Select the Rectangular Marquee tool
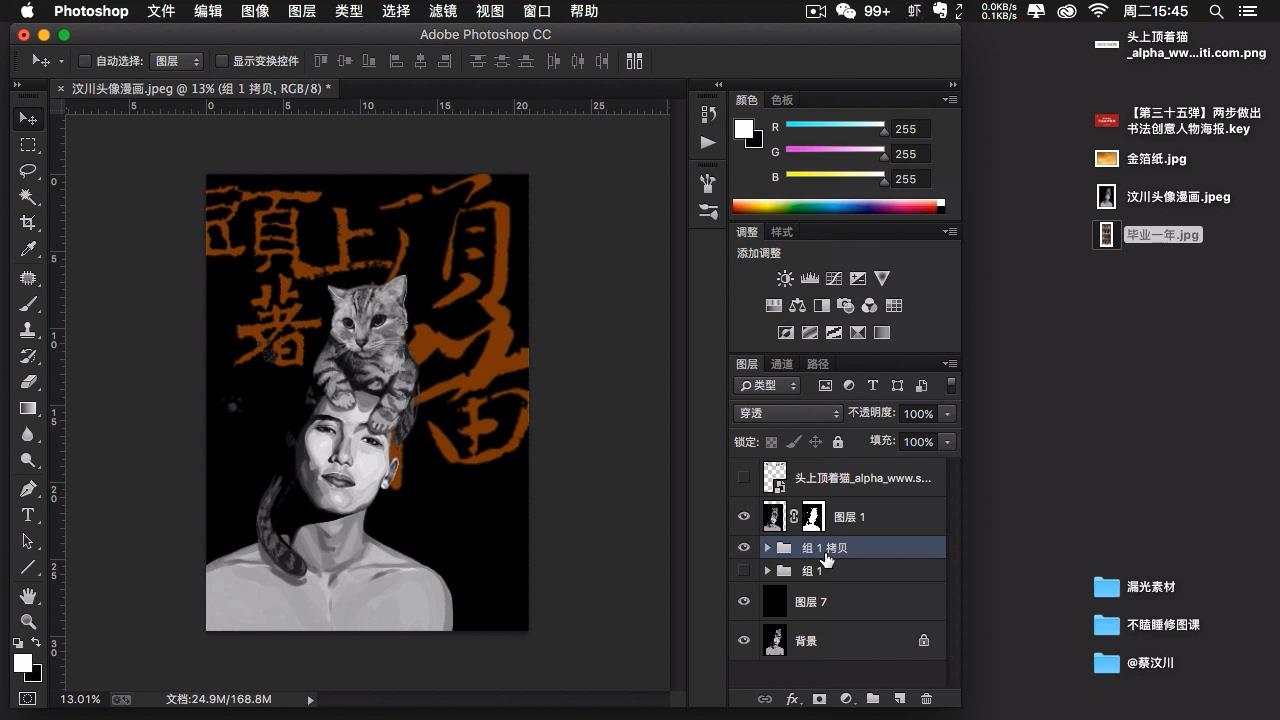 [x=28, y=145]
